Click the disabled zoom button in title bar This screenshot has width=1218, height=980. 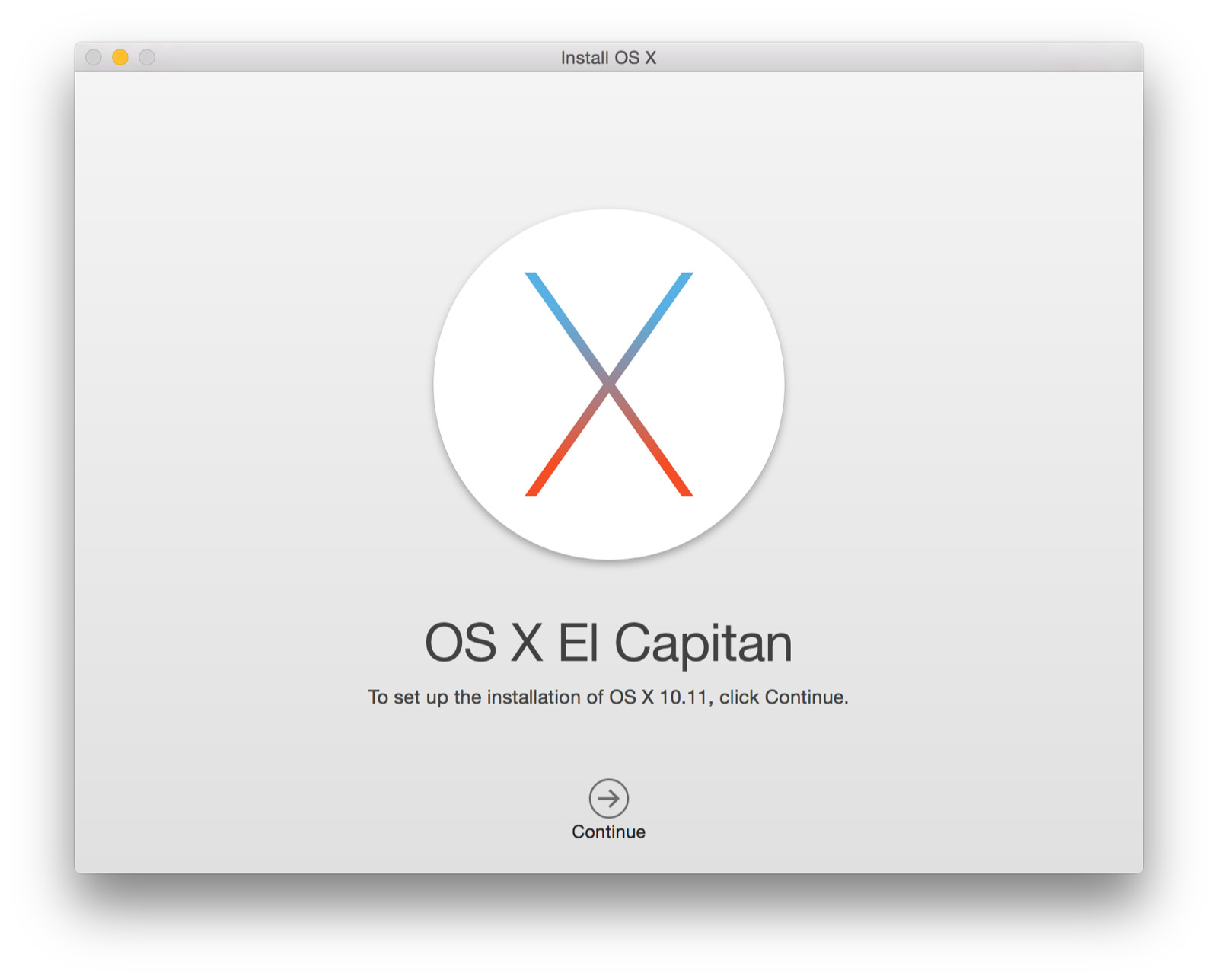tap(147, 57)
